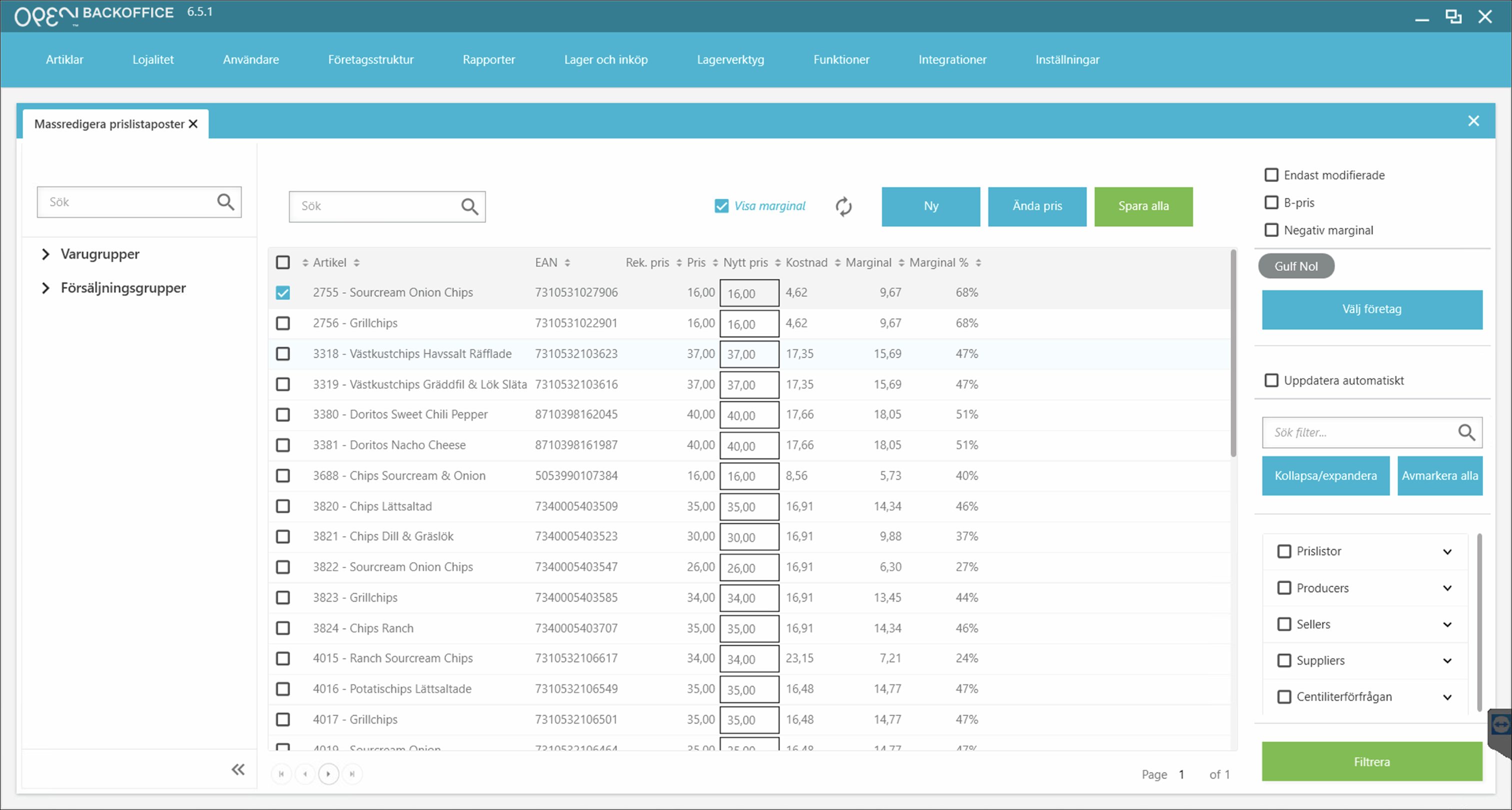Viewport: 1512px width, 810px height.
Task: Open the Lagerverktyg menu
Action: (731, 59)
